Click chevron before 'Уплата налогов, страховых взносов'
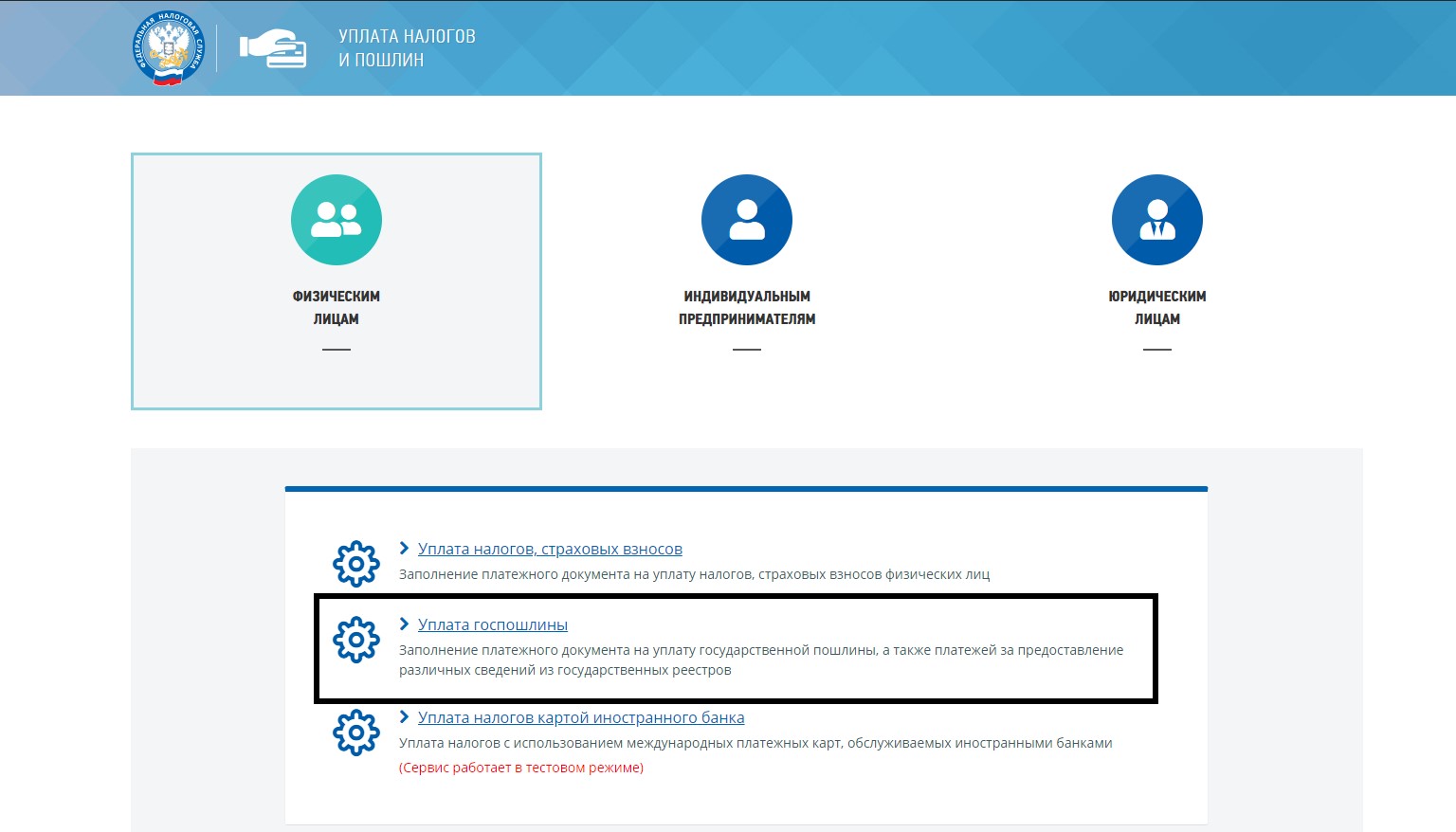This screenshot has width=1456, height=832. click(x=405, y=549)
